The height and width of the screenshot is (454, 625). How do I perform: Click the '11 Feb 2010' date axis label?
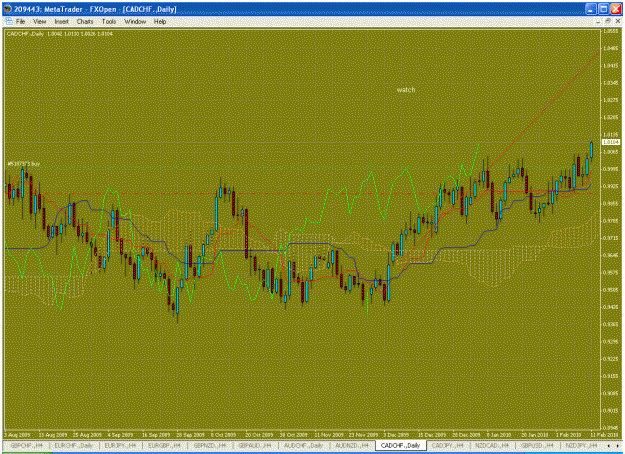tap(605, 434)
